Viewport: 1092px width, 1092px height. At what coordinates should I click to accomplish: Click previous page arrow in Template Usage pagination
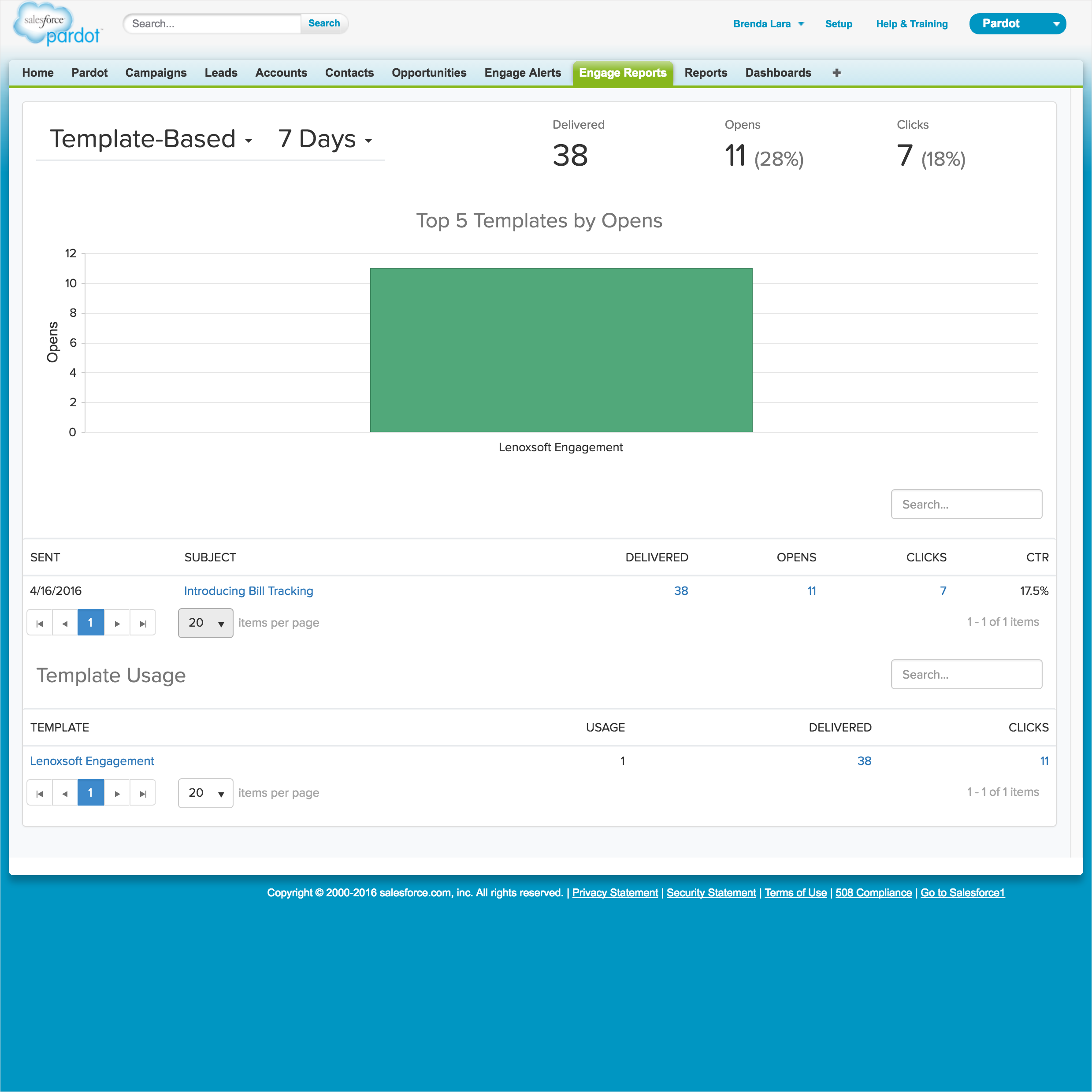point(64,792)
